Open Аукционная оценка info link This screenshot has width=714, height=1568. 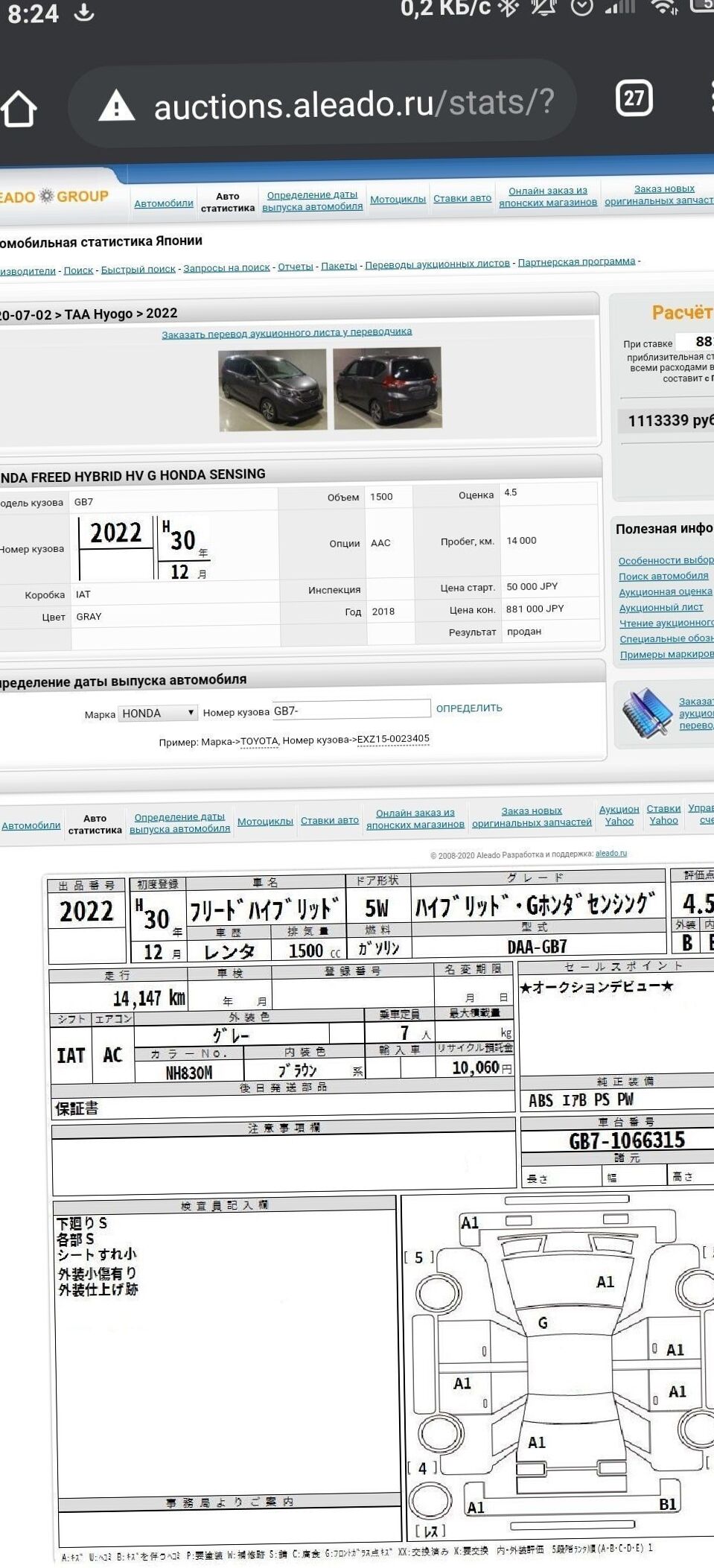click(x=666, y=591)
